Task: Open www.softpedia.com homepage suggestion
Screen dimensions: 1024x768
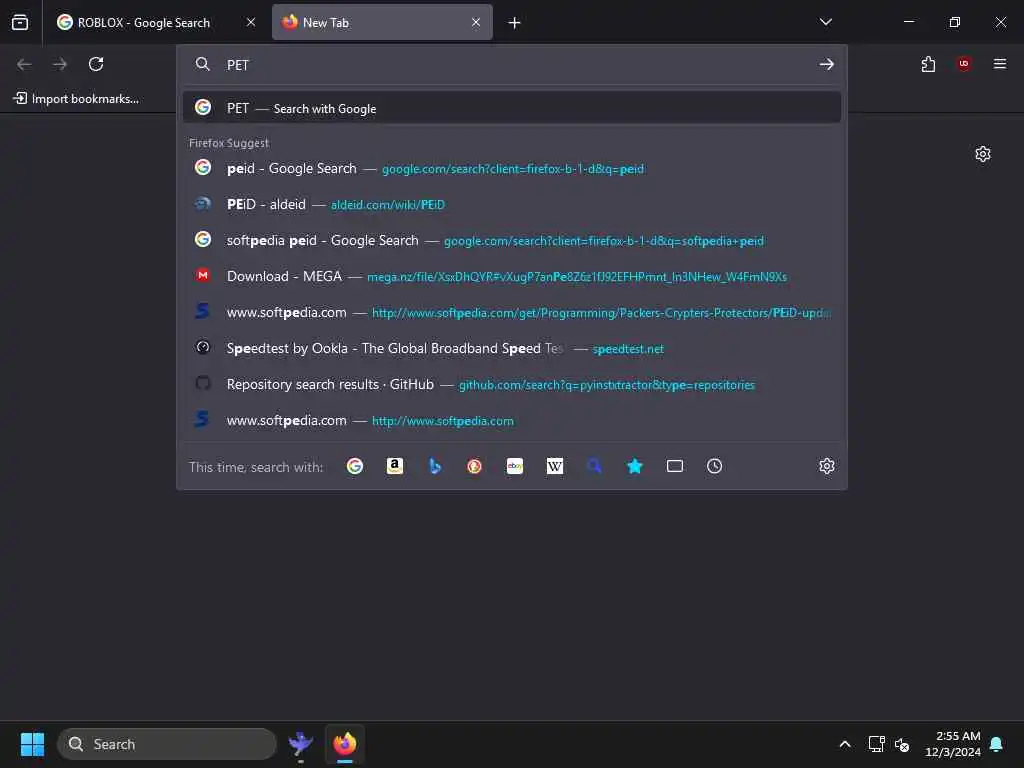Action: [x=511, y=421]
